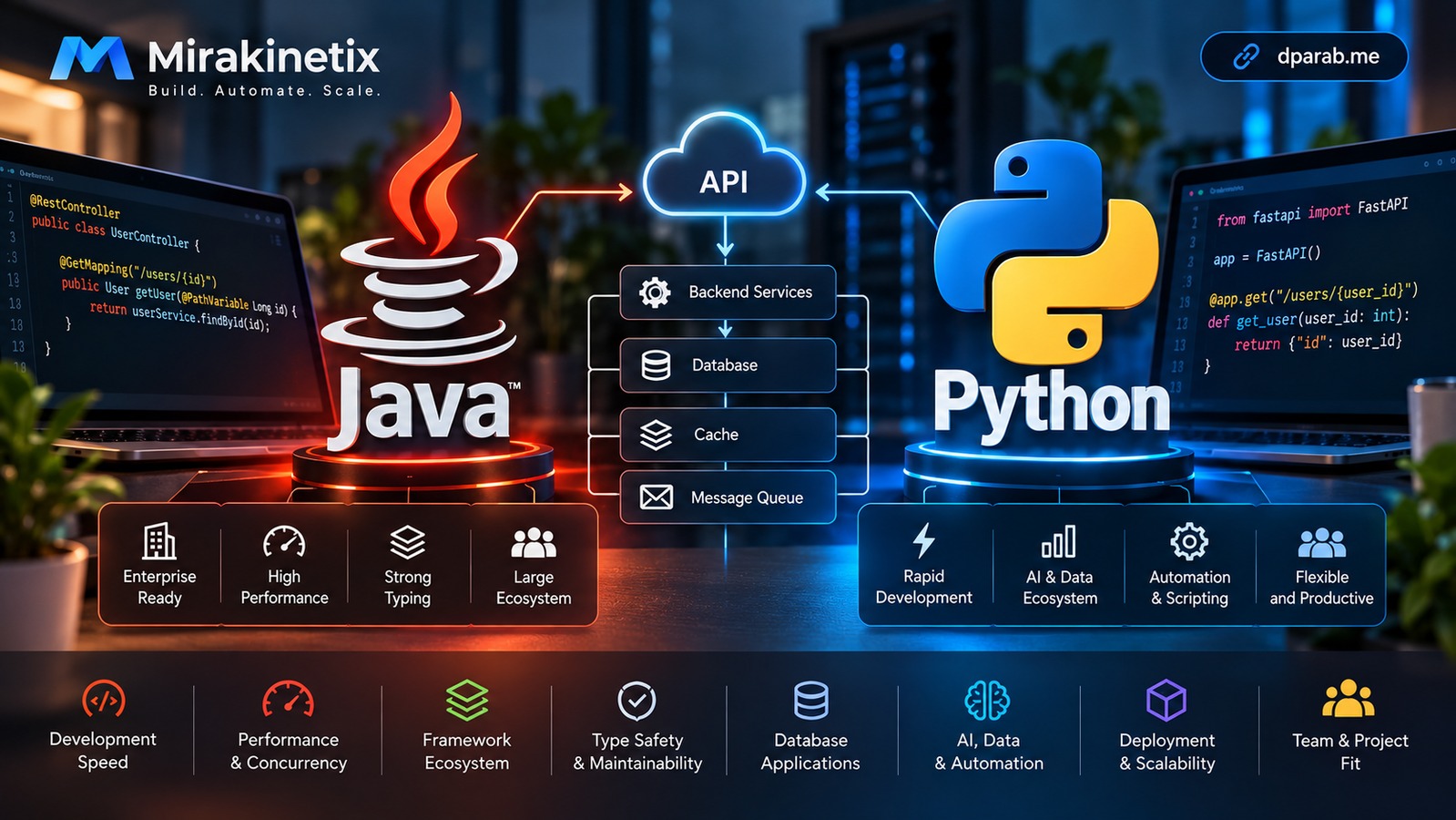Viewport: 1456px width, 820px height.
Task: Select the Backend Services gear icon
Action: tap(655, 292)
